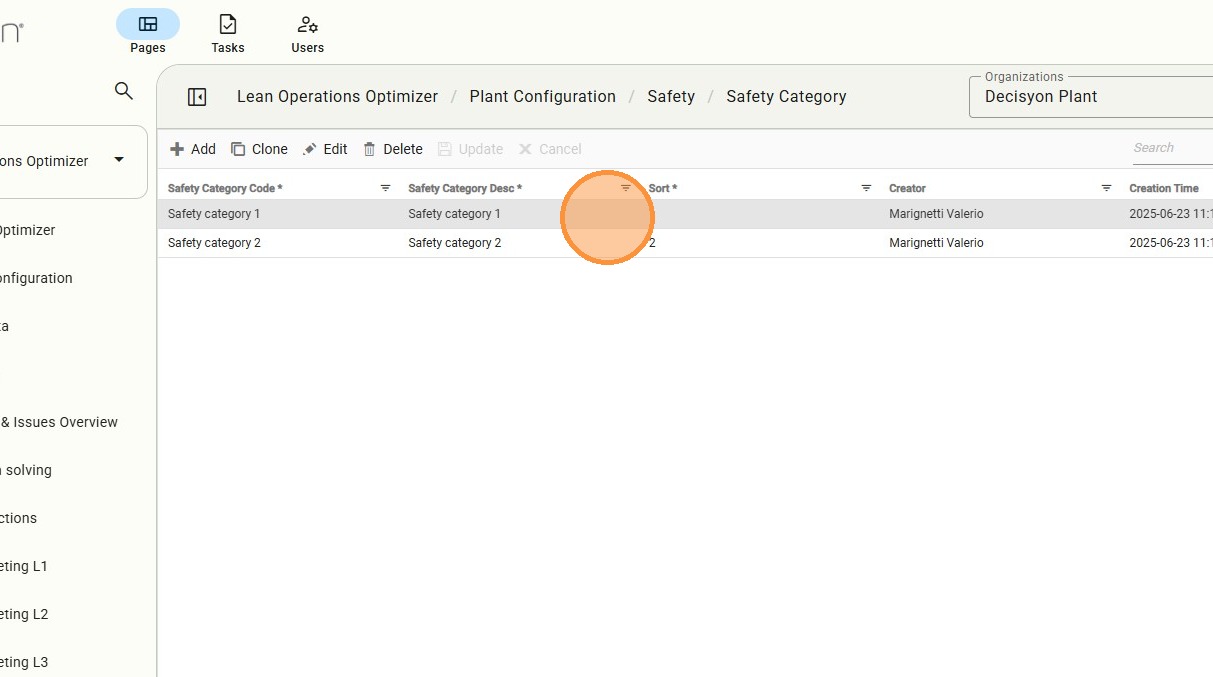Open filter for Safety Category Code column
Screen dimensions: 1213x677
[385, 188]
